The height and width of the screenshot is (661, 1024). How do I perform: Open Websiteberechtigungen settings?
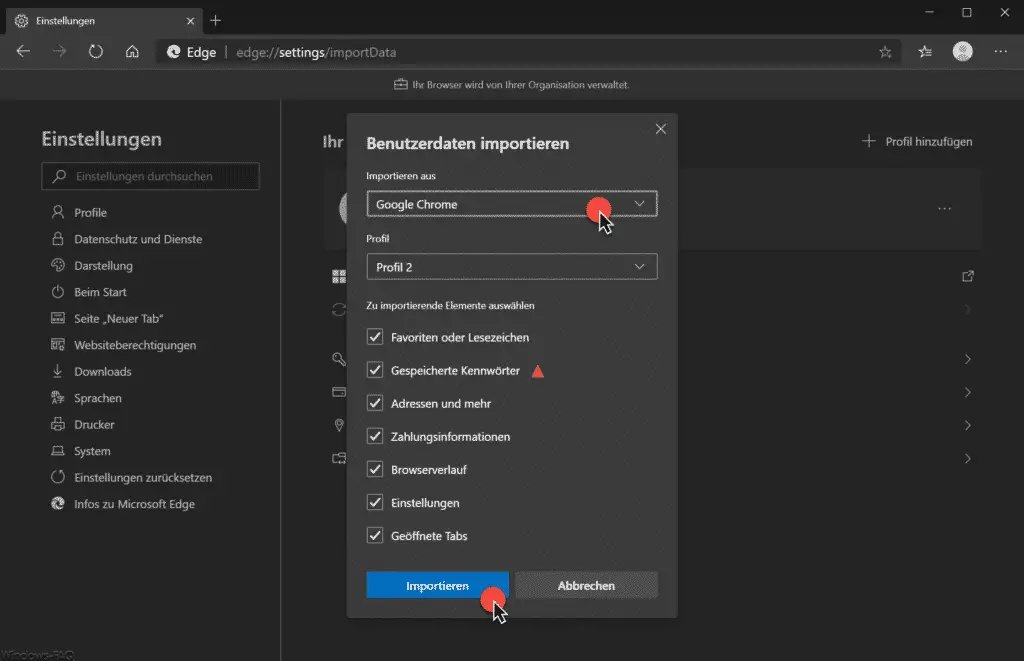135,345
